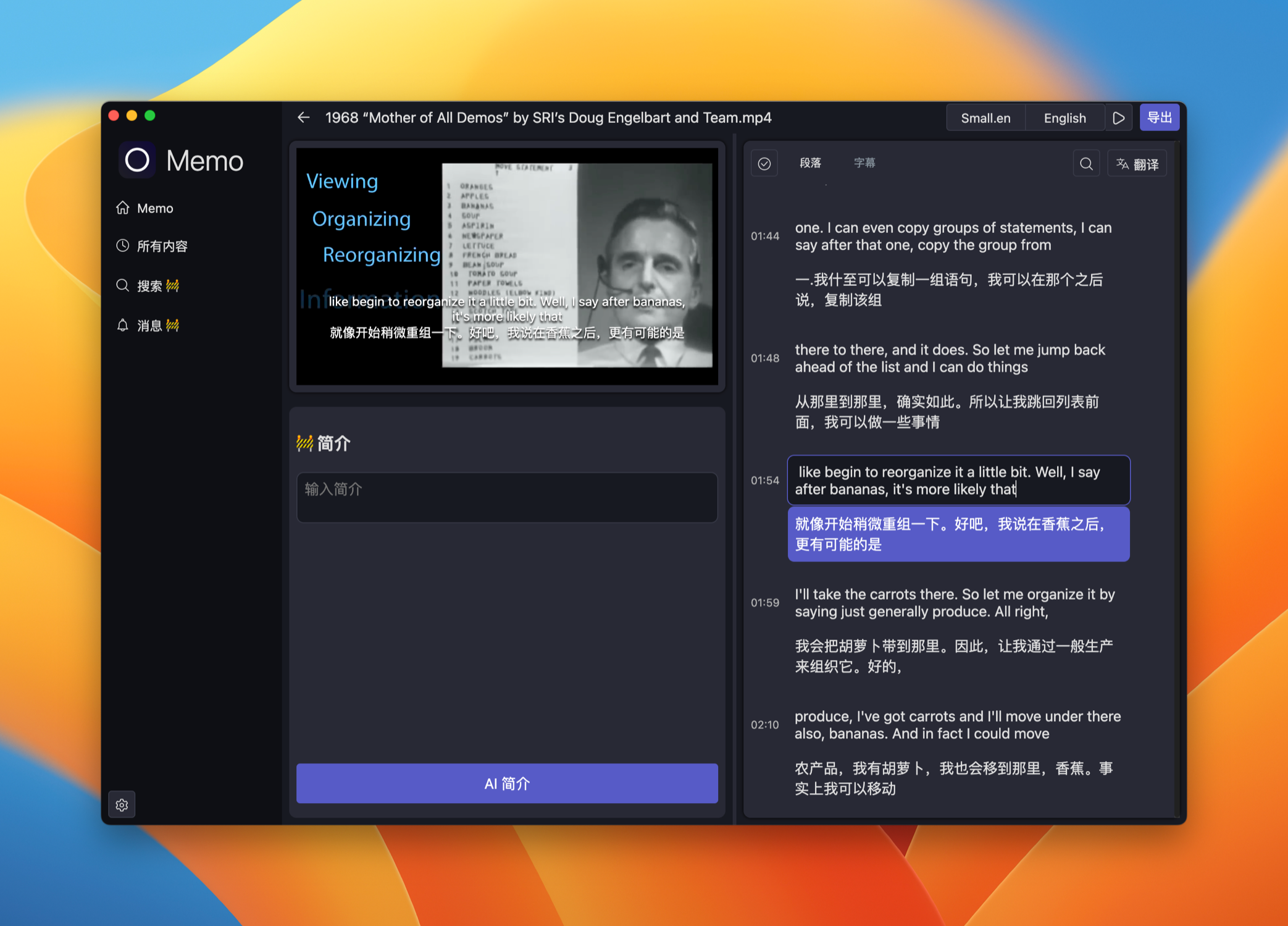Click the AI 简介 button

click(x=507, y=783)
